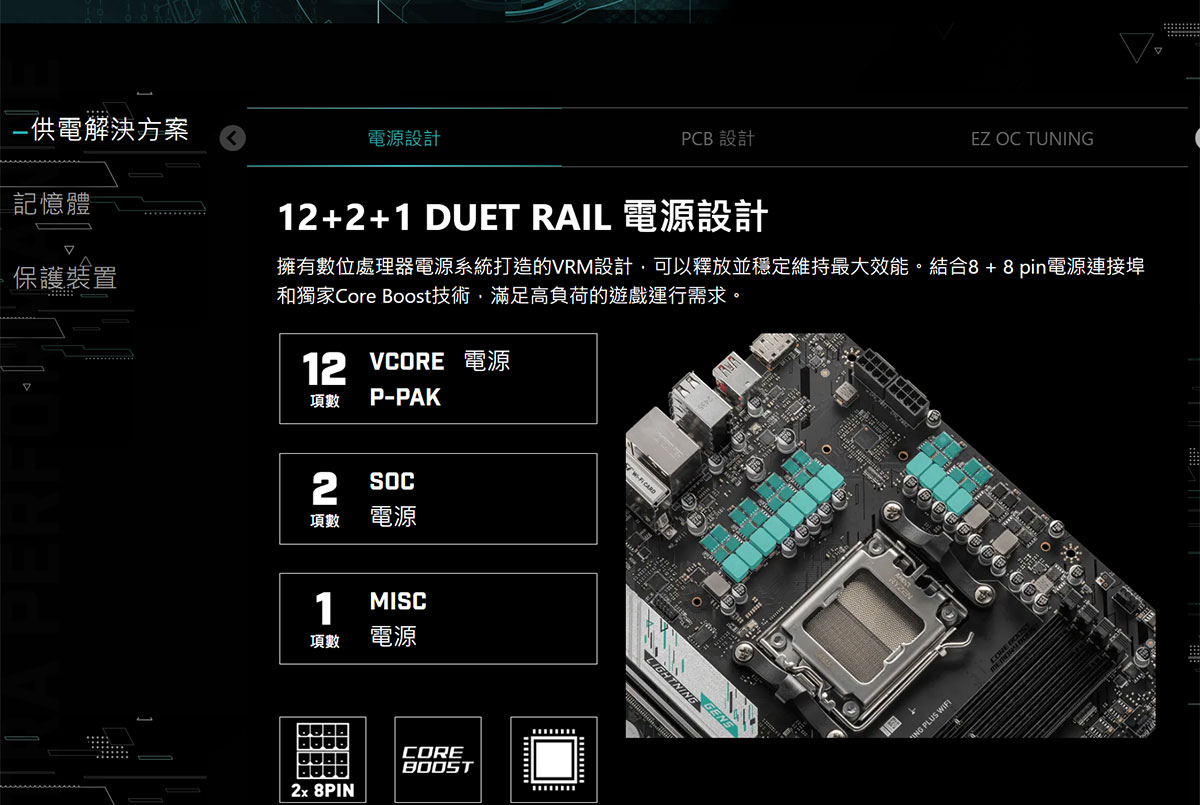Click the right carousel arrow at edge
Image resolution: width=1200 pixels, height=805 pixels.
tap(1195, 138)
